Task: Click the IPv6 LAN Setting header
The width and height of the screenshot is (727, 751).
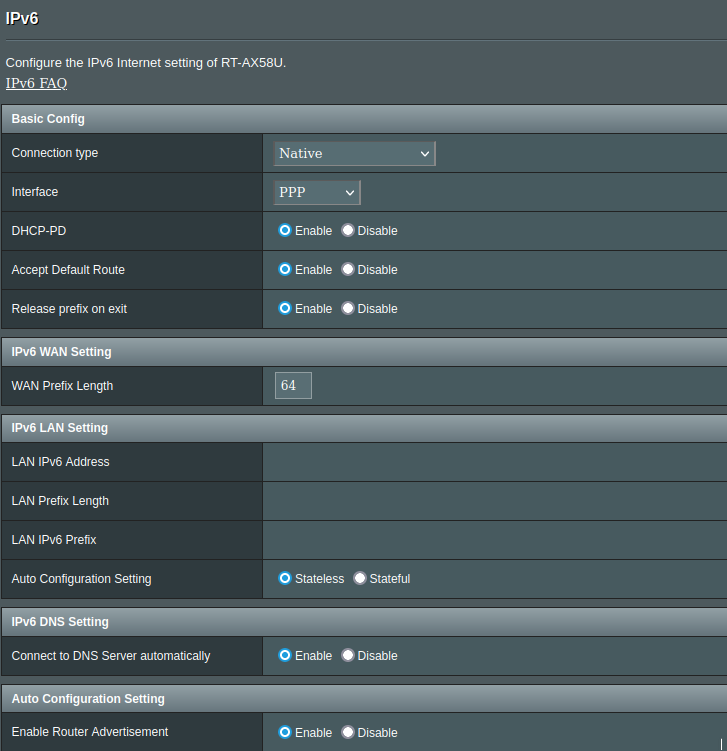Action: tap(59, 428)
